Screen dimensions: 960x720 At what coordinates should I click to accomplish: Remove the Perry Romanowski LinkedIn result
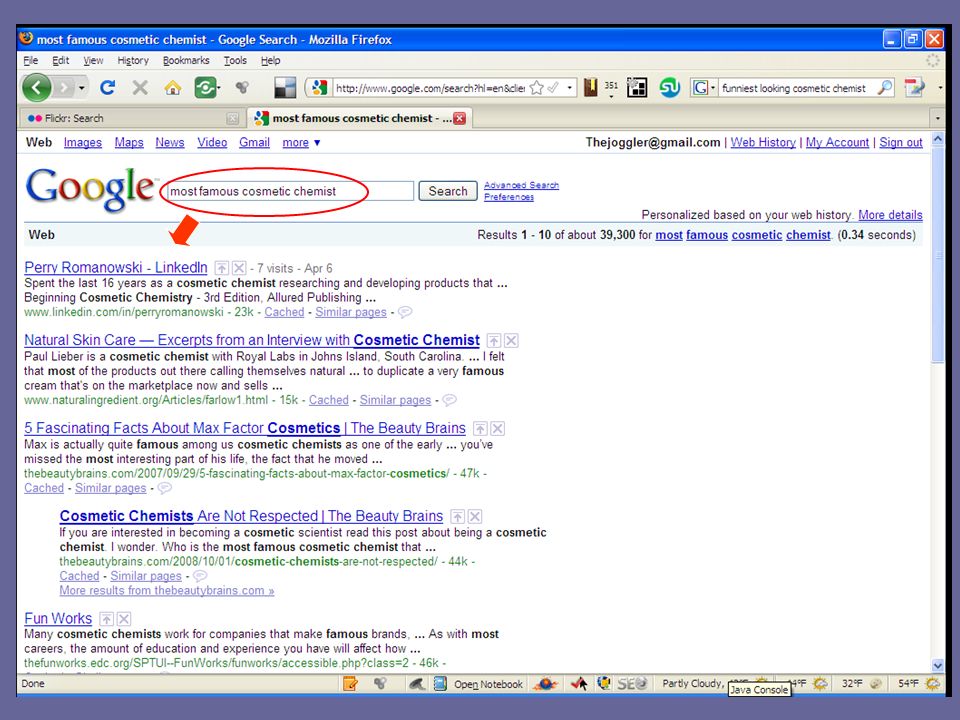coord(239,268)
